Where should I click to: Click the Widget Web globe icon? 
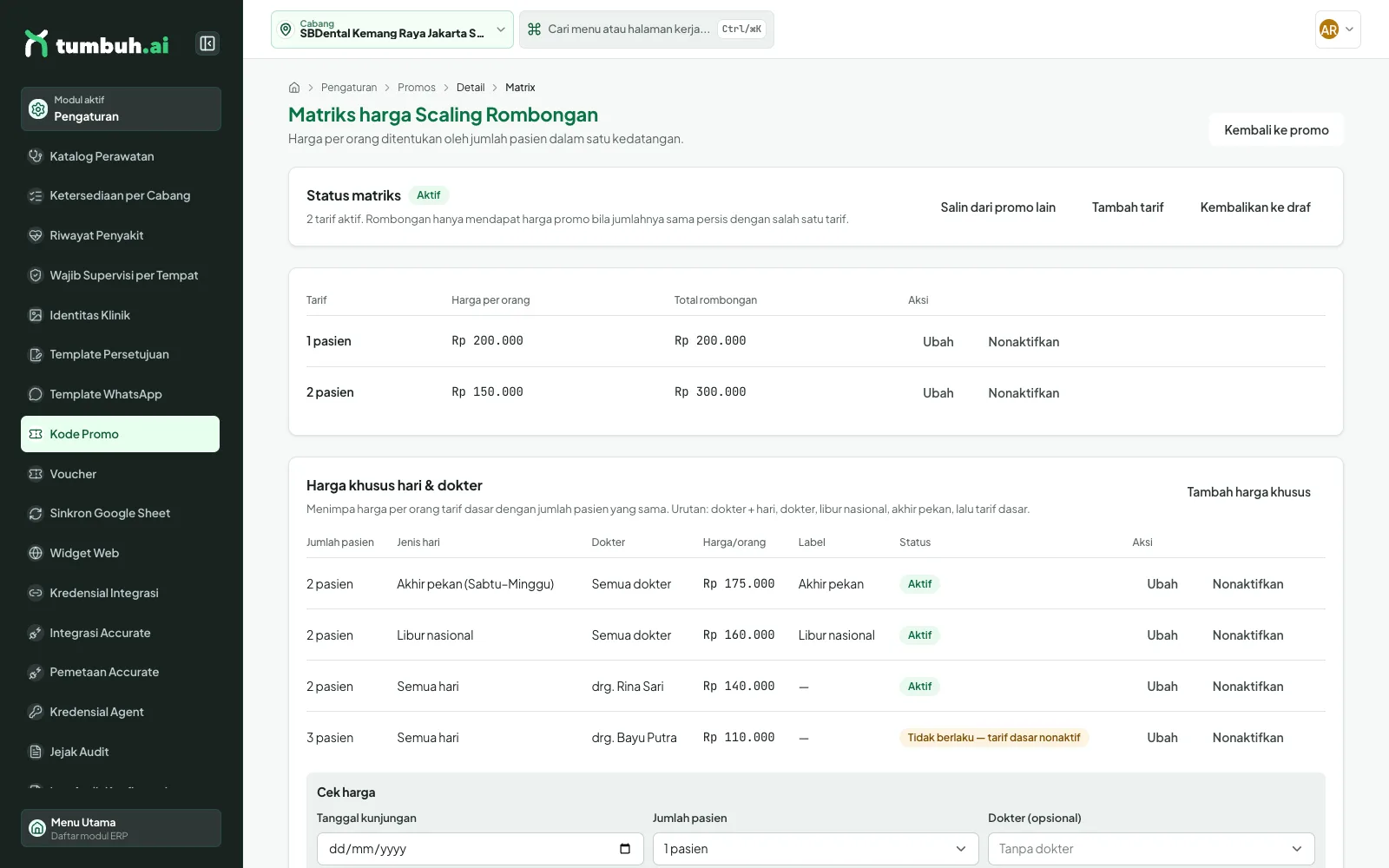pos(36,553)
